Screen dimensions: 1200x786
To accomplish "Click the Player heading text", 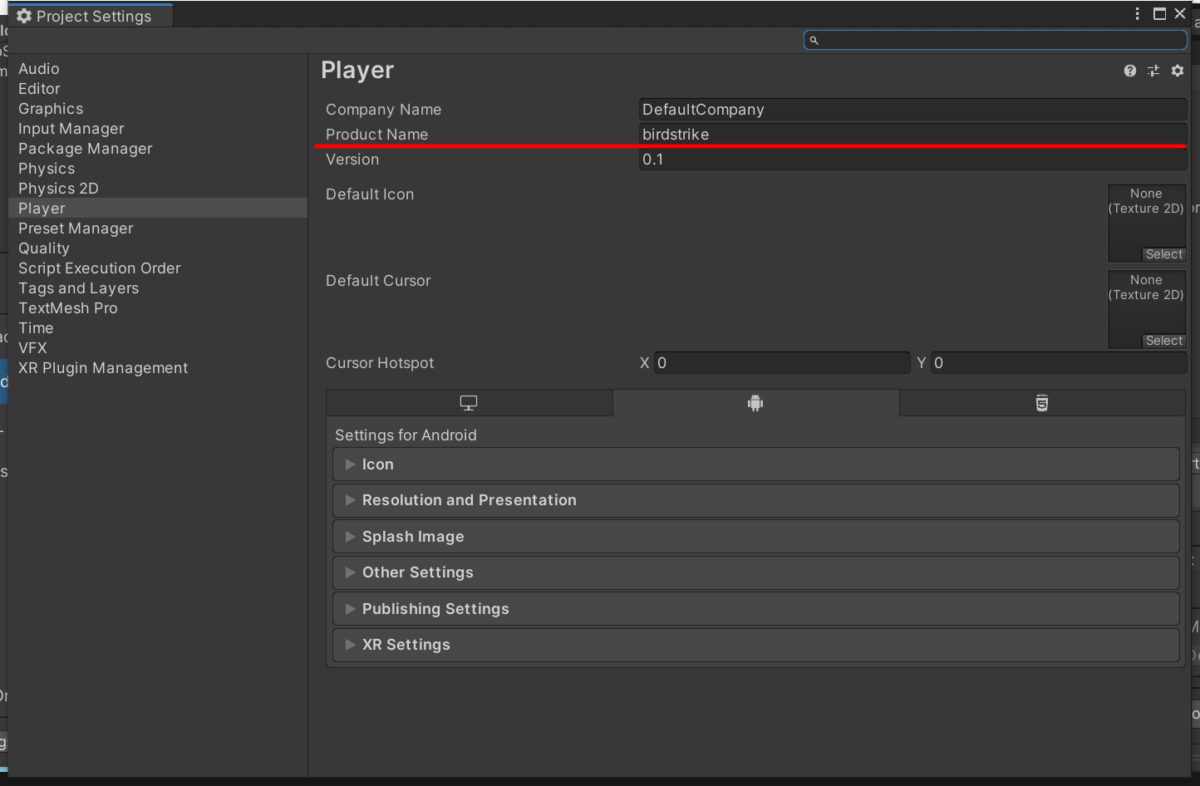I will click(x=357, y=71).
